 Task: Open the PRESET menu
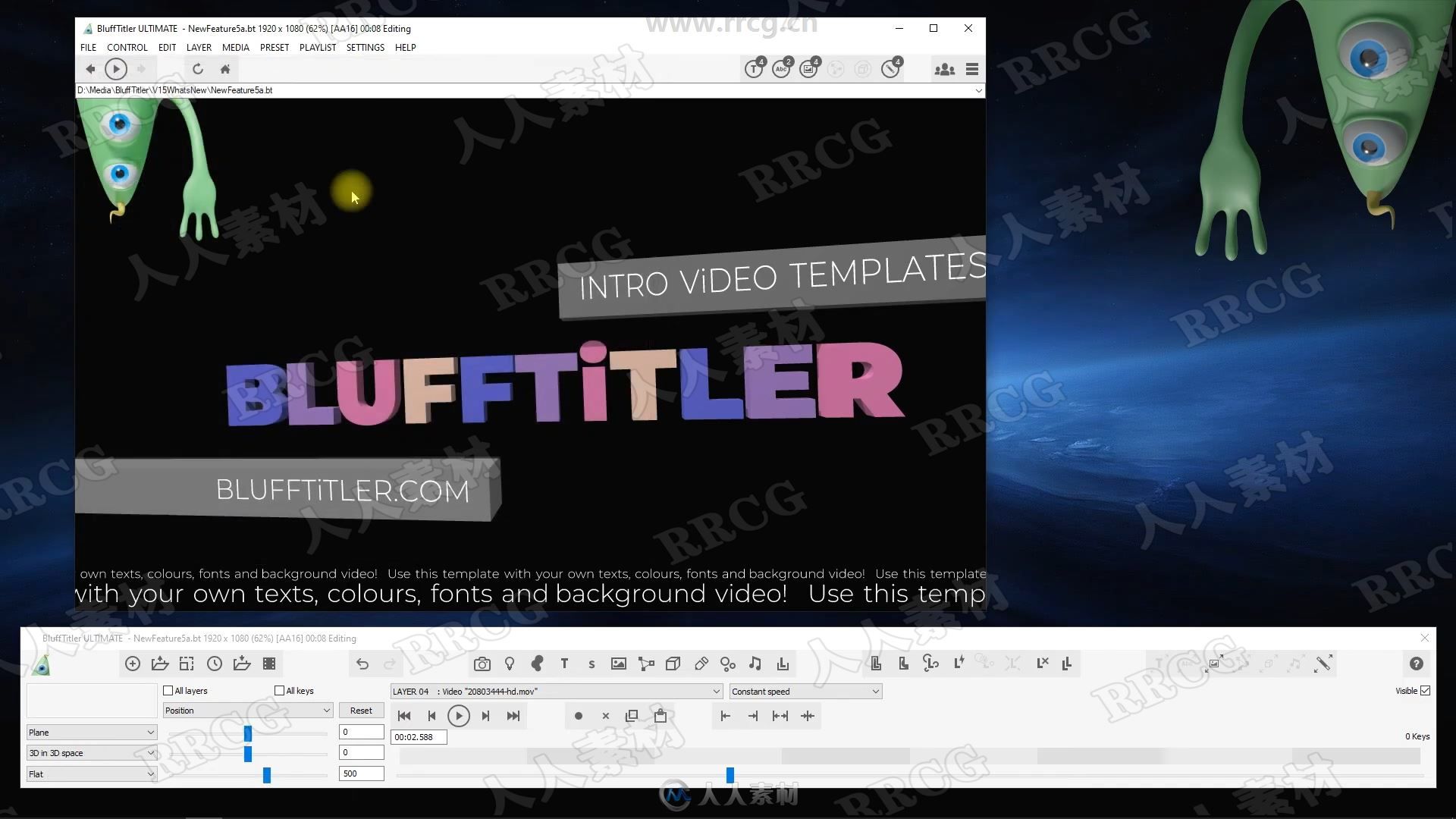(275, 47)
